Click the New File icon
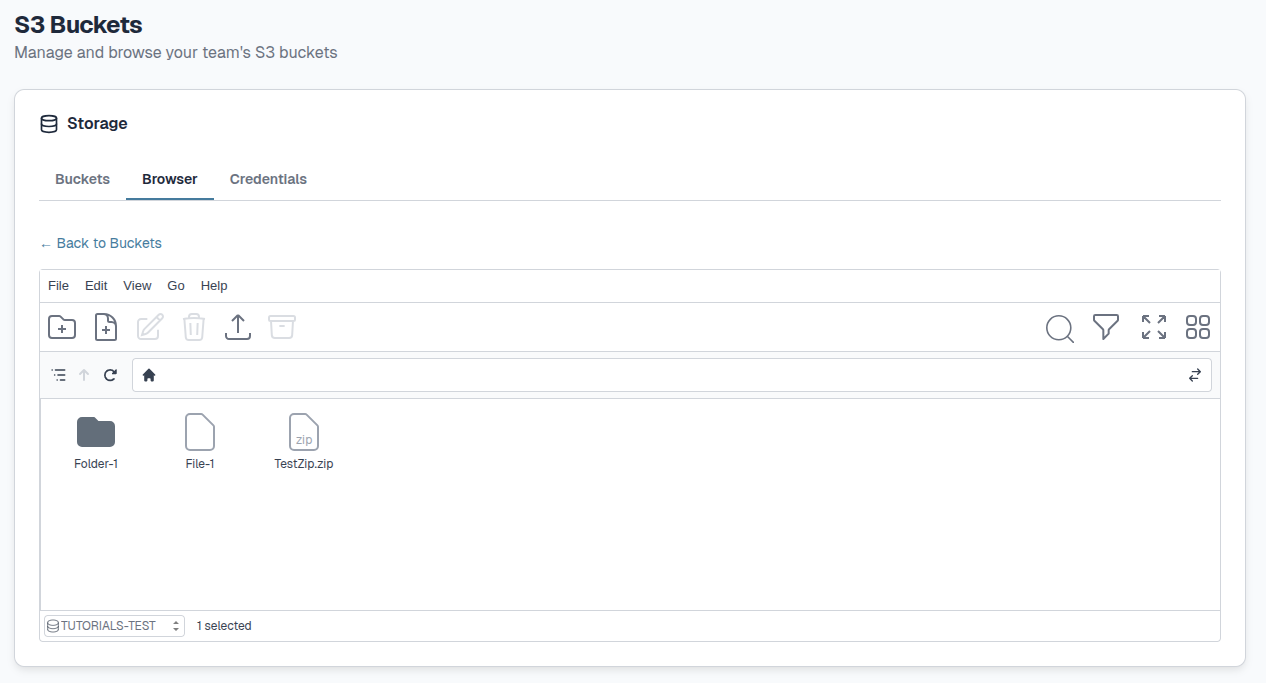The image size is (1266, 683). click(106, 327)
